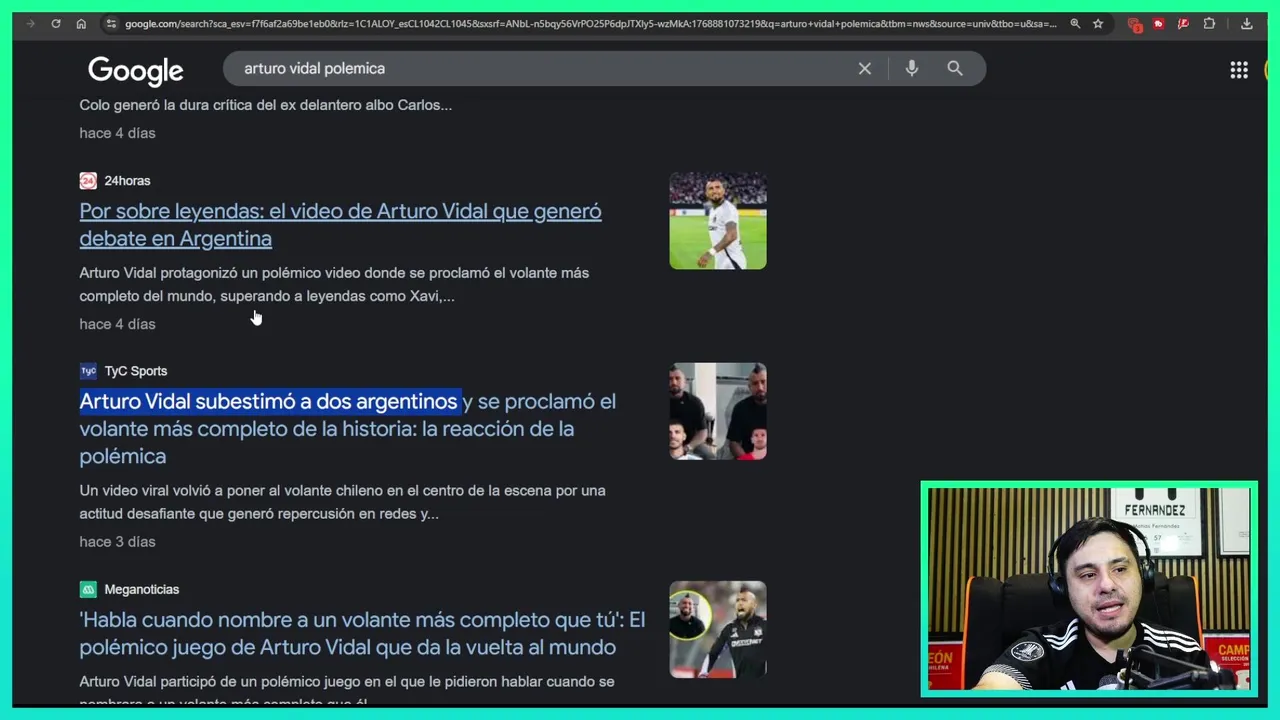Click the Meganoticias source name
Viewport: 1280px width, 720px height.
[x=142, y=590]
